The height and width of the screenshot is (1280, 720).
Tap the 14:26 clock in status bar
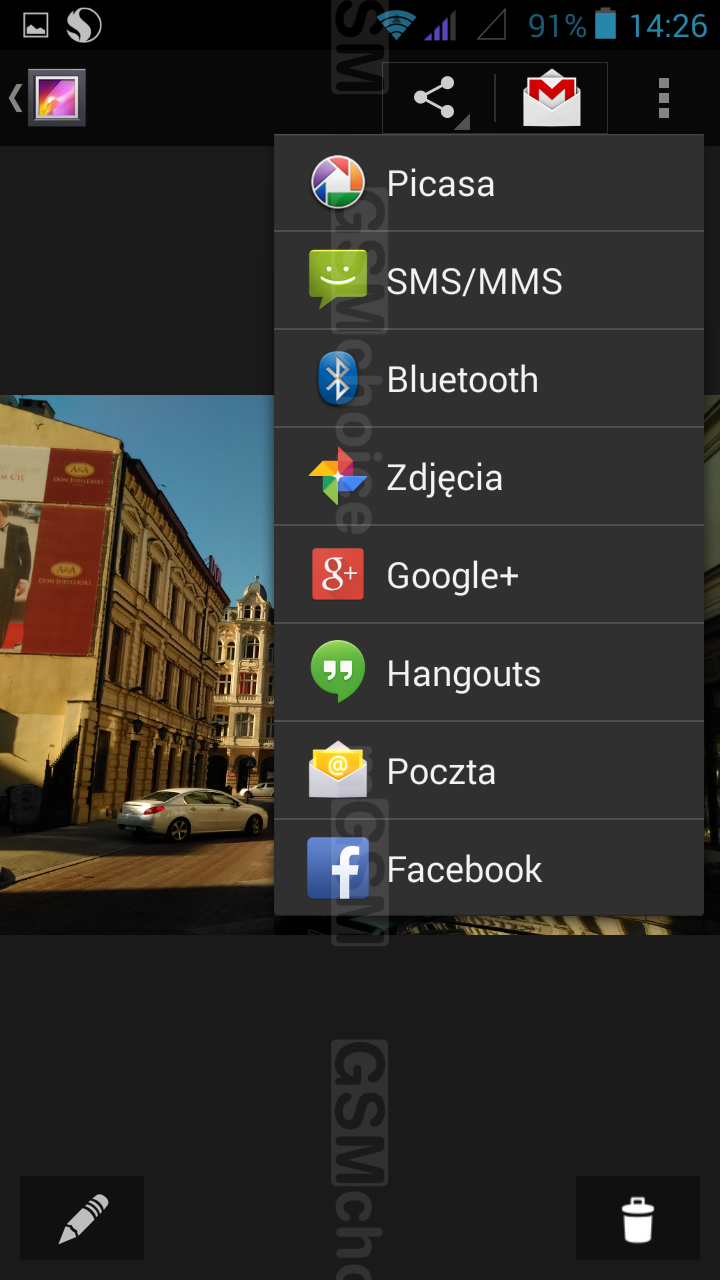click(x=668, y=25)
